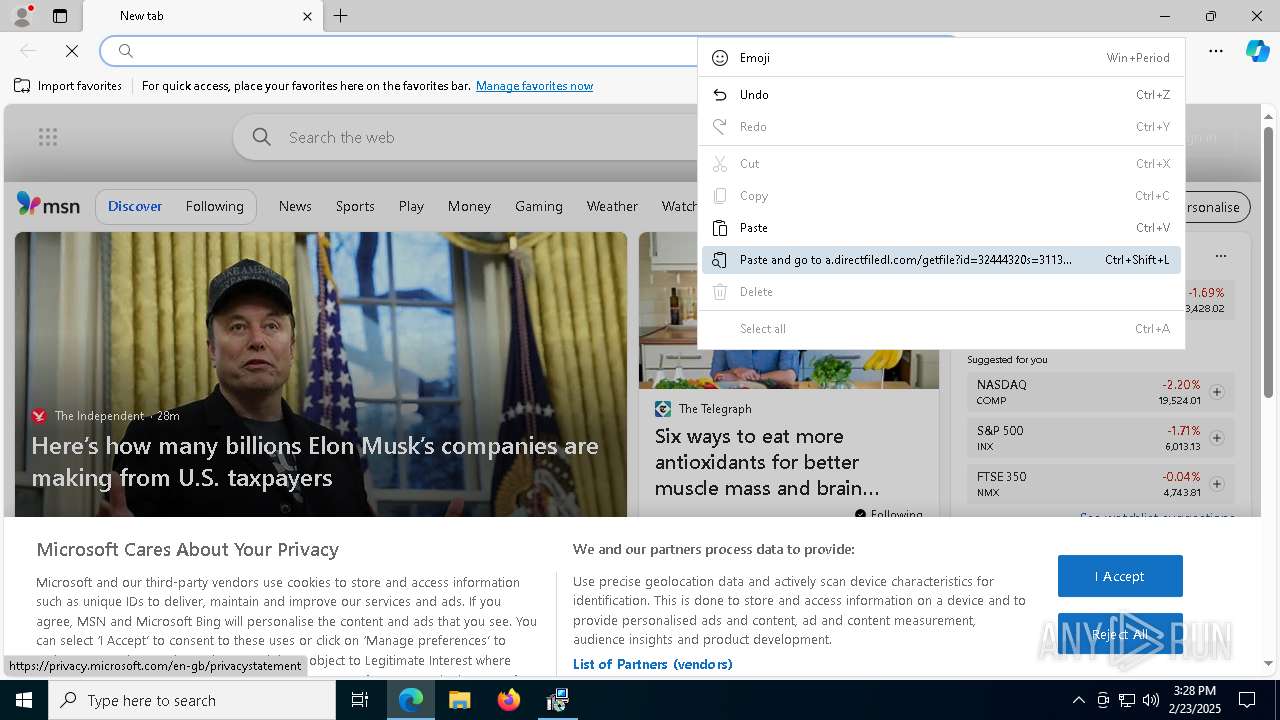The height and width of the screenshot is (720, 1280).
Task: Click the page vertical scrollbar down arrow
Action: point(1268,663)
